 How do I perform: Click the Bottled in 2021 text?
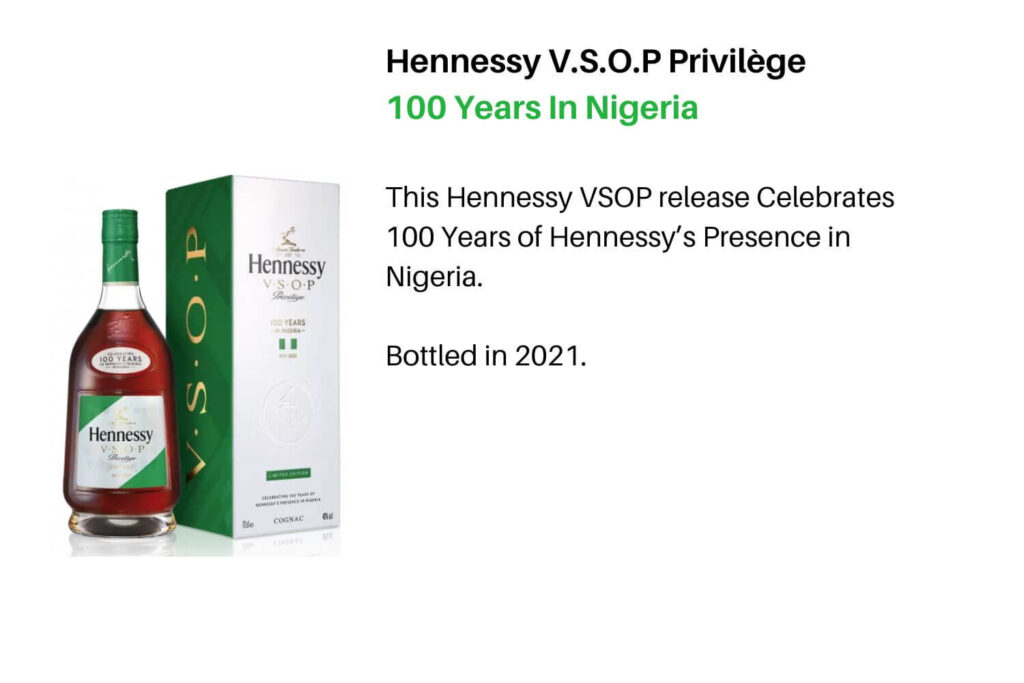(486, 356)
